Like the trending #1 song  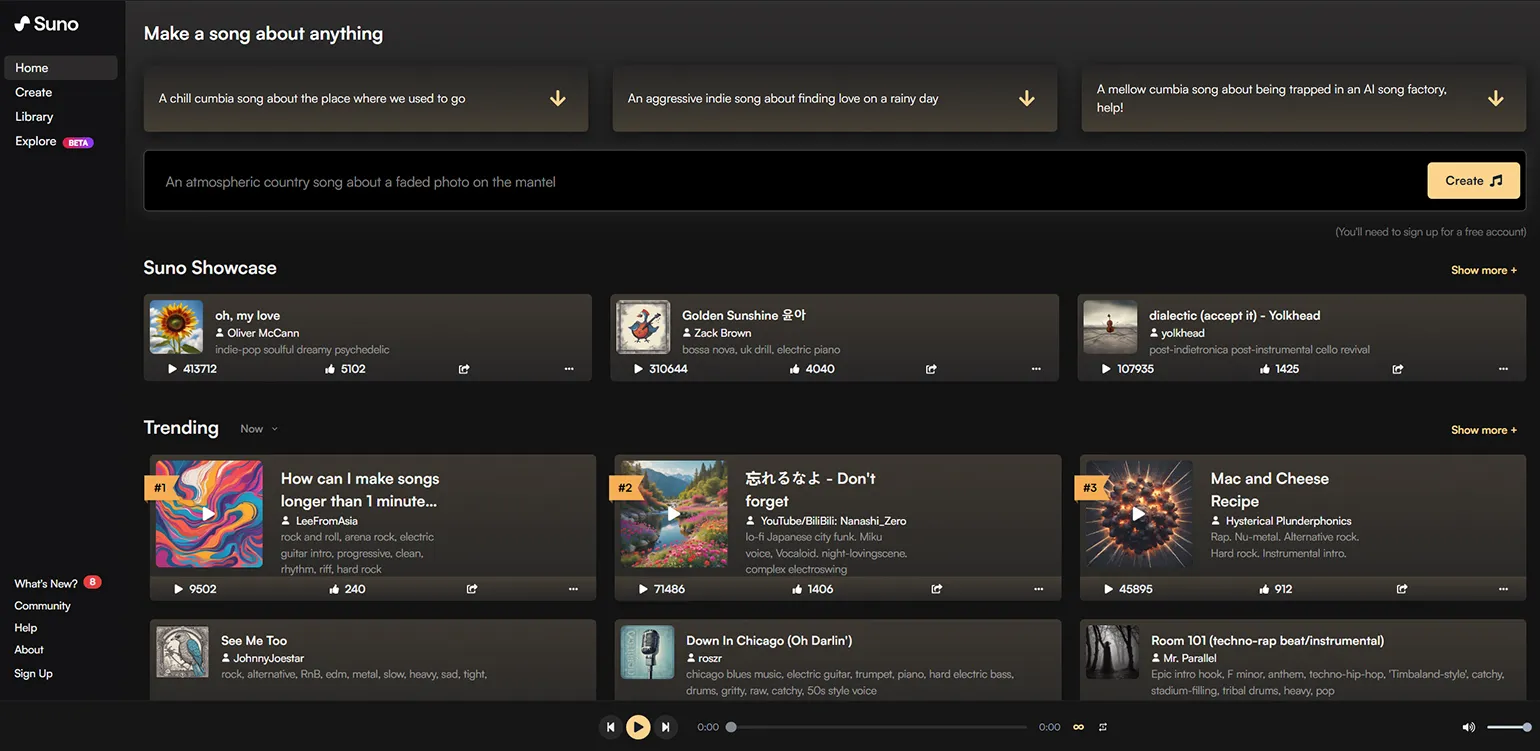coord(334,589)
